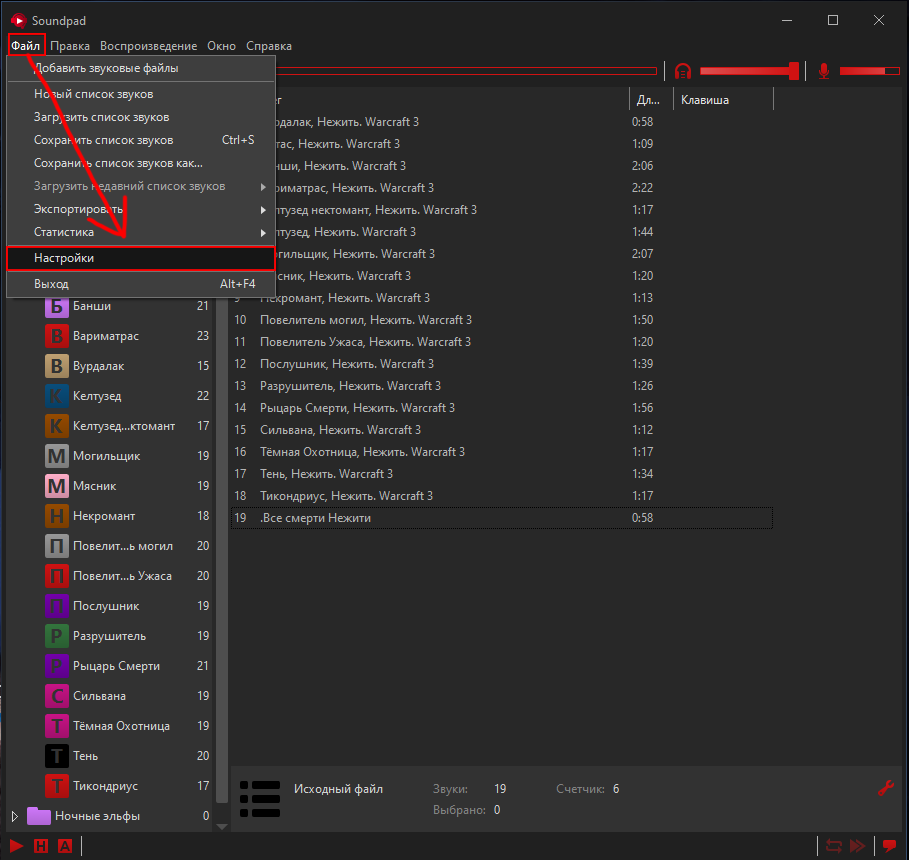Select the Могильщик category icon
909x860 pixels.
(x=57, y=456)
